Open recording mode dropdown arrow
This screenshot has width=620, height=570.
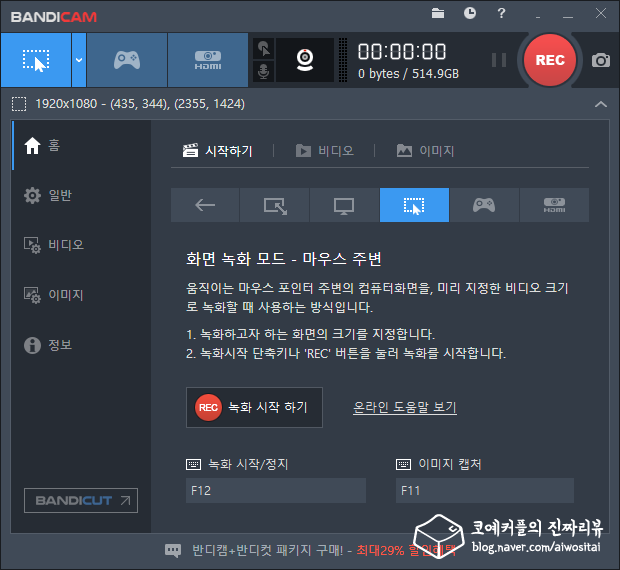[79, 60]
